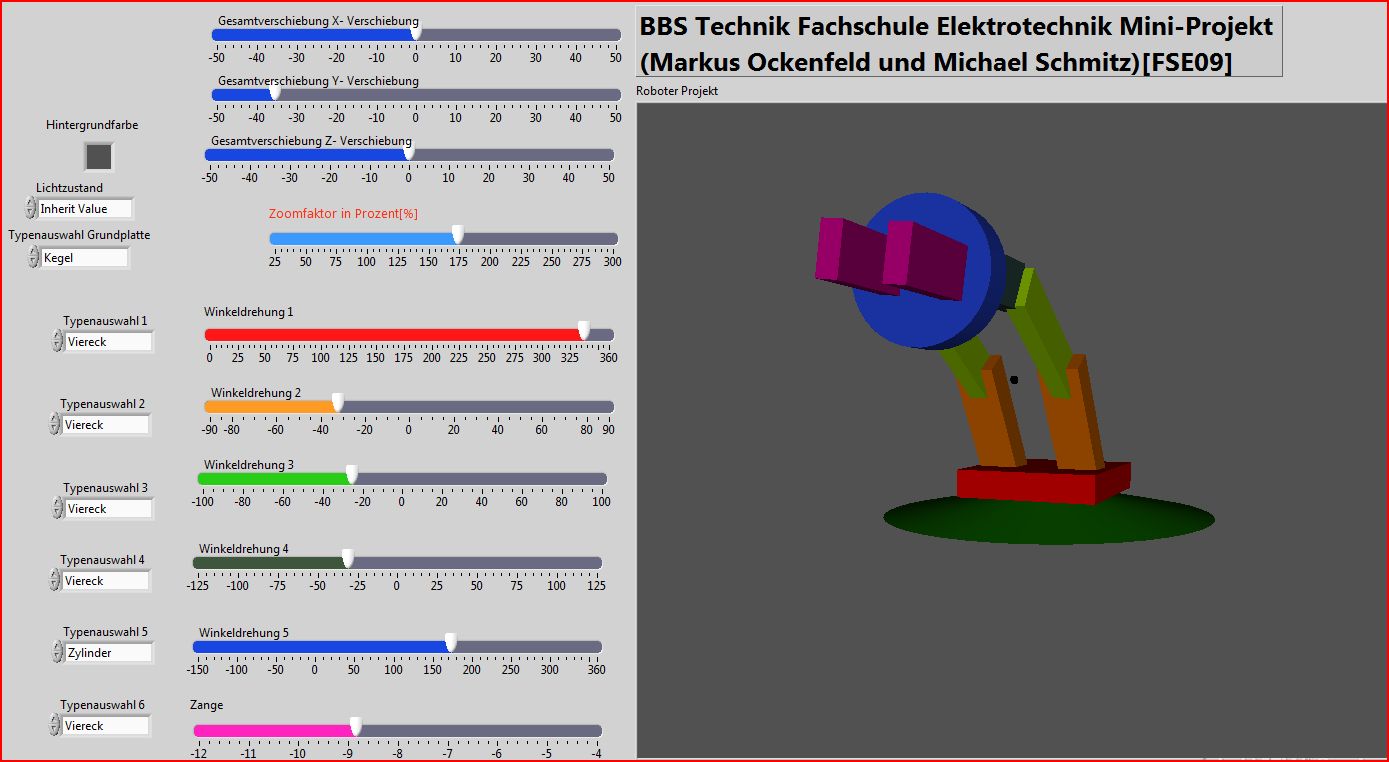Viewport: 1389px width, 762px height.
Task: Click the stepper arrows beside Typenauswahl 3
Action: [57, 508]
